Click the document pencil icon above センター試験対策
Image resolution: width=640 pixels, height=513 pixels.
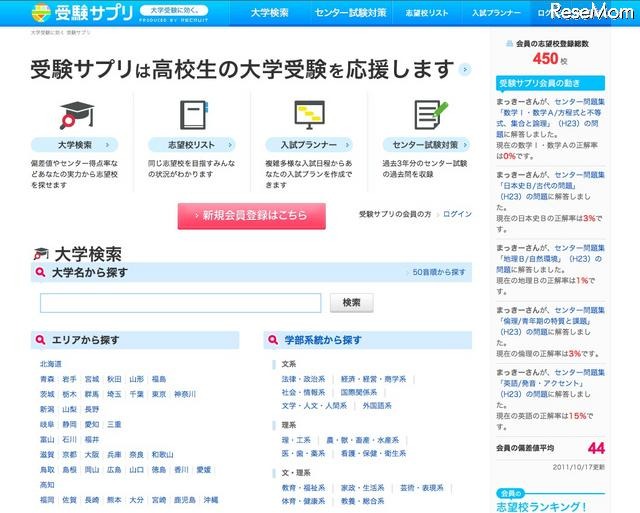pos(431,115)
